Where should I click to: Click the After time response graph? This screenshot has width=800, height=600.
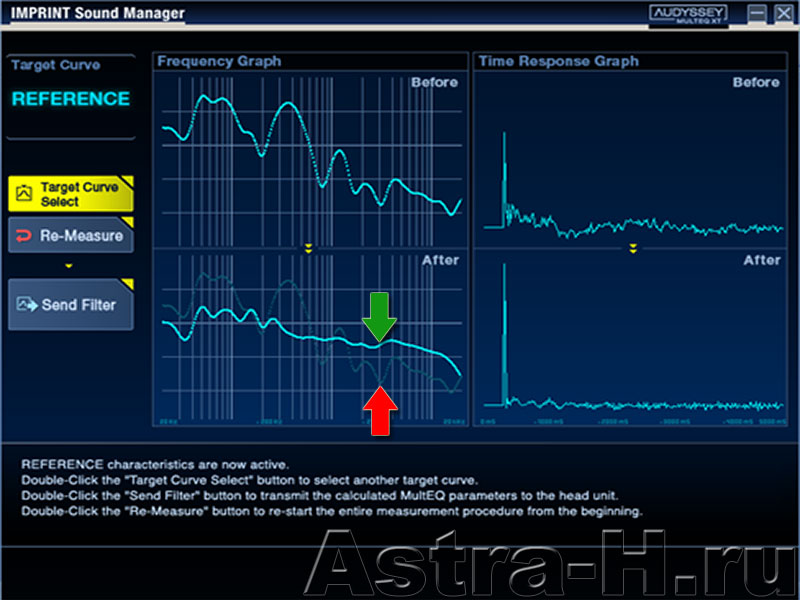tap(630, 338)
